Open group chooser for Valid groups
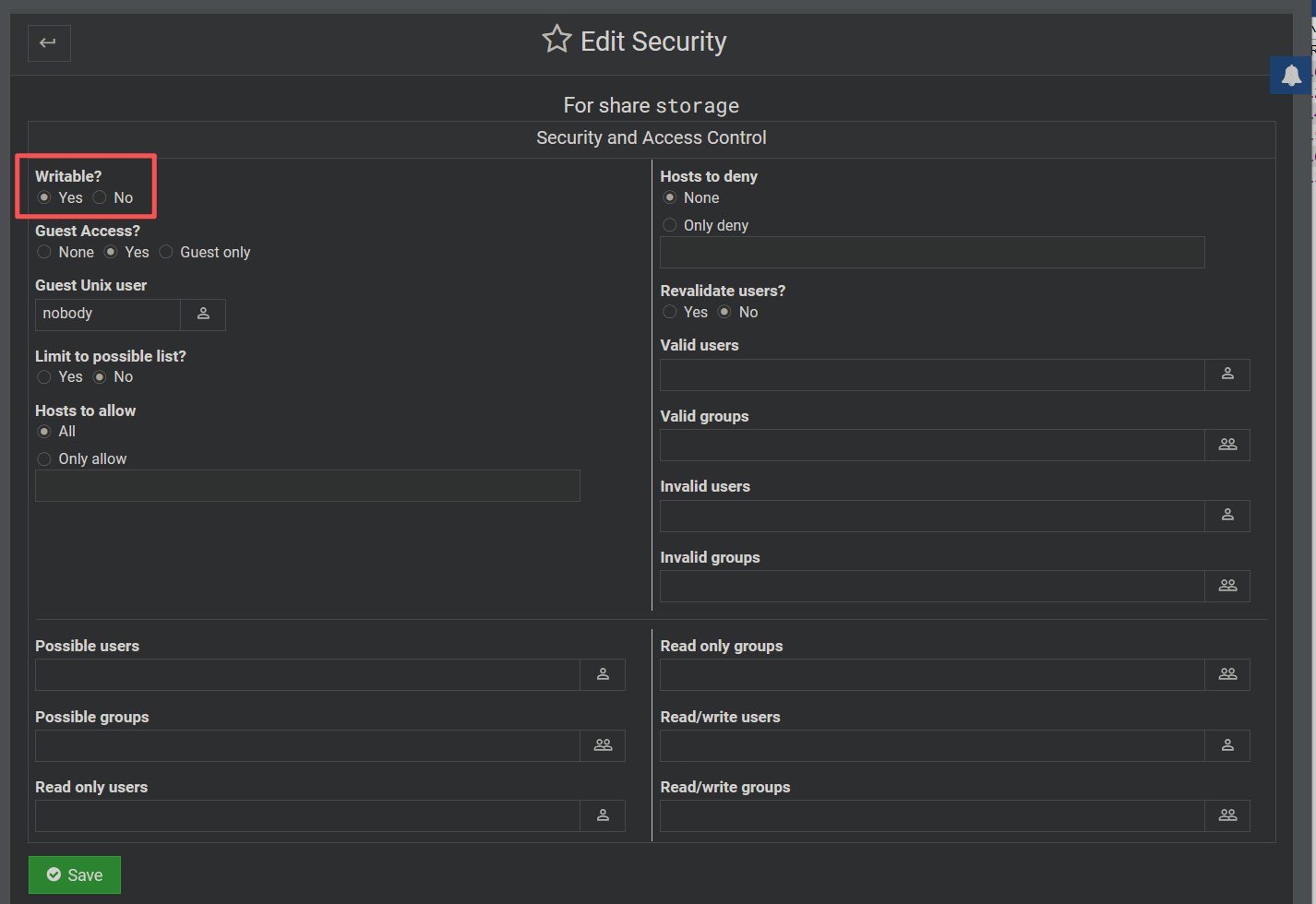This screenshot has height=904, width=1316. pos(1227,445)
